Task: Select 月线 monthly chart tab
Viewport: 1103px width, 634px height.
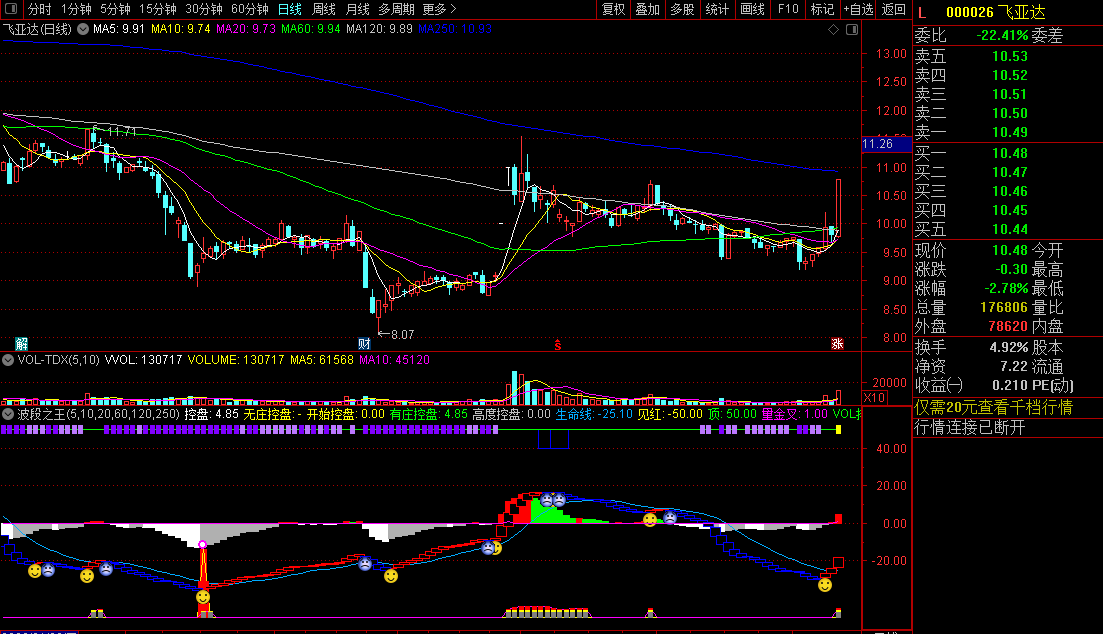Action: (357, 9)
